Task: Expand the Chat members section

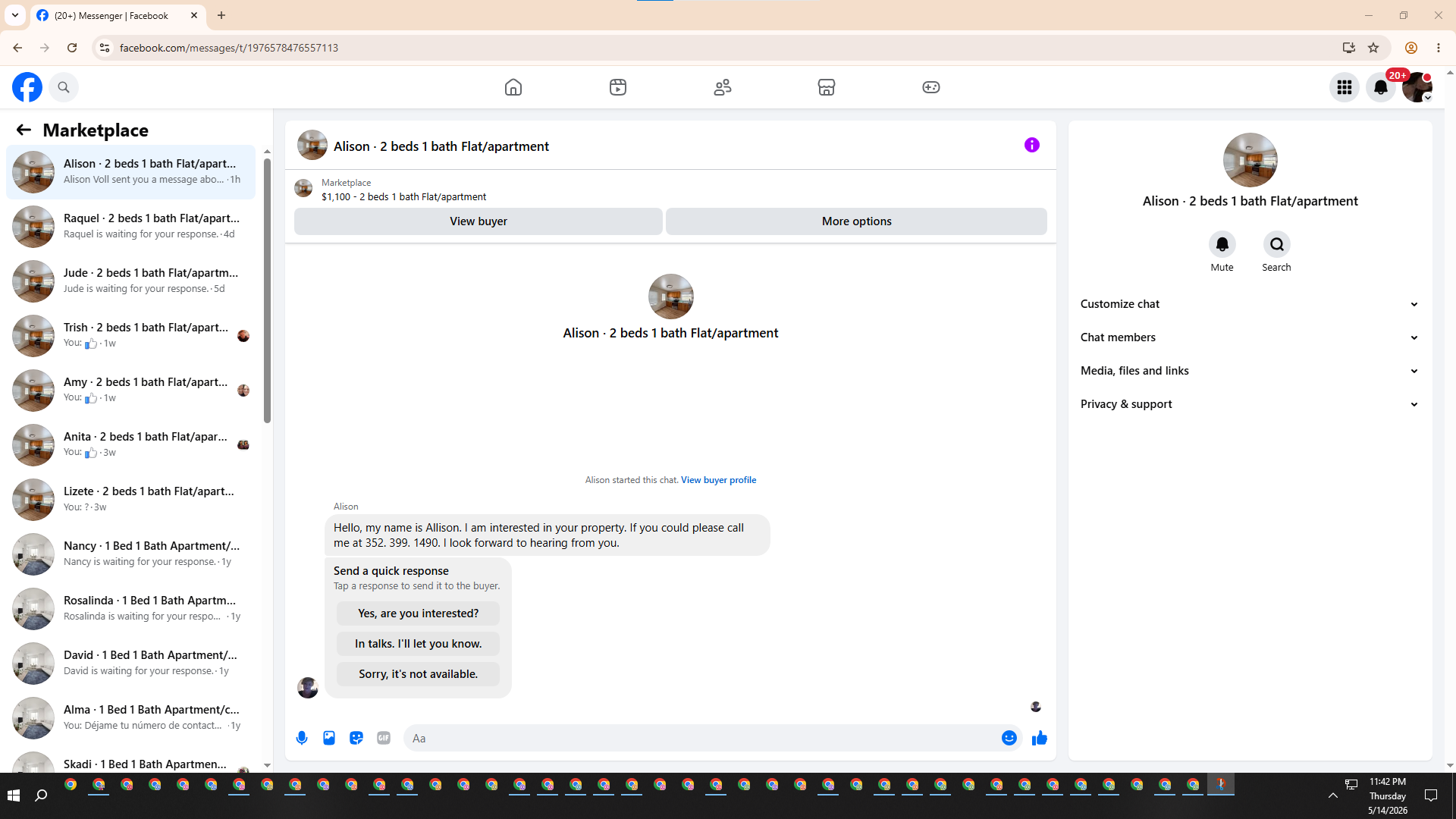Action: (x=1250, y=337)
